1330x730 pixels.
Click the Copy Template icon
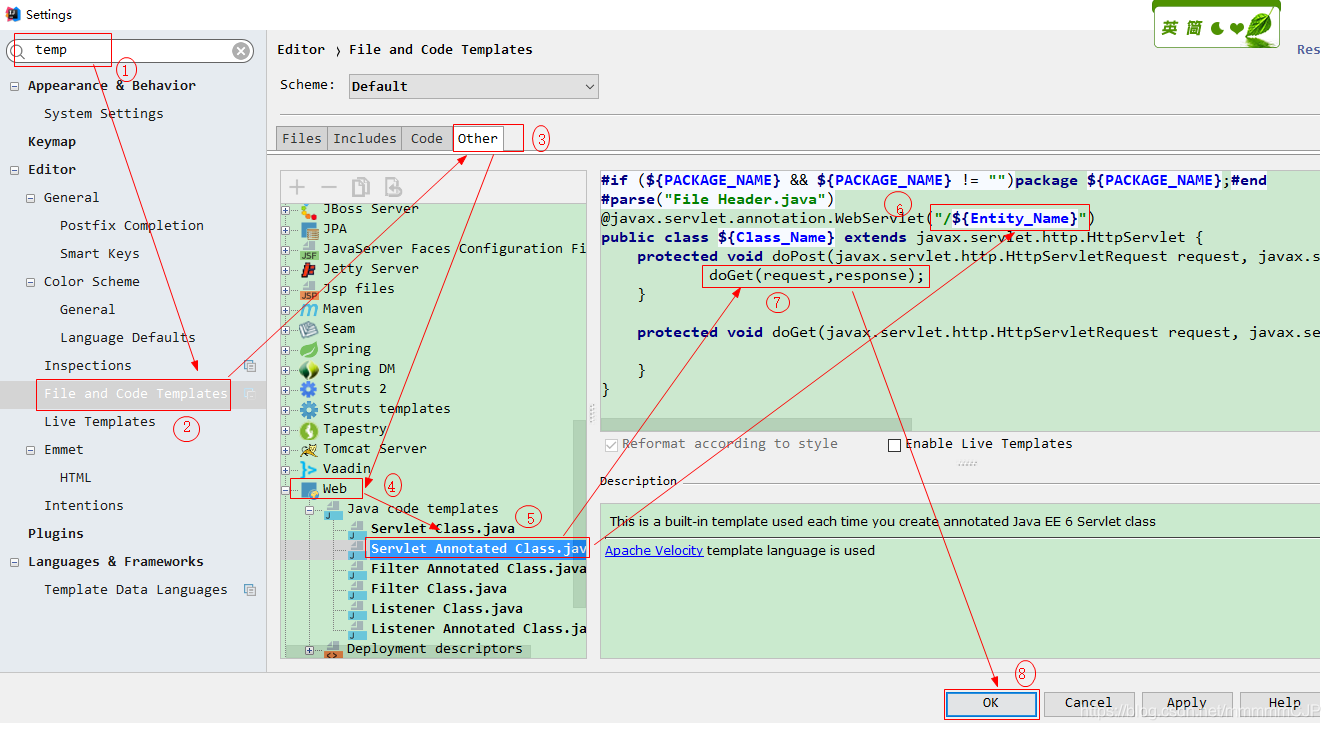(x=360, y=187)
